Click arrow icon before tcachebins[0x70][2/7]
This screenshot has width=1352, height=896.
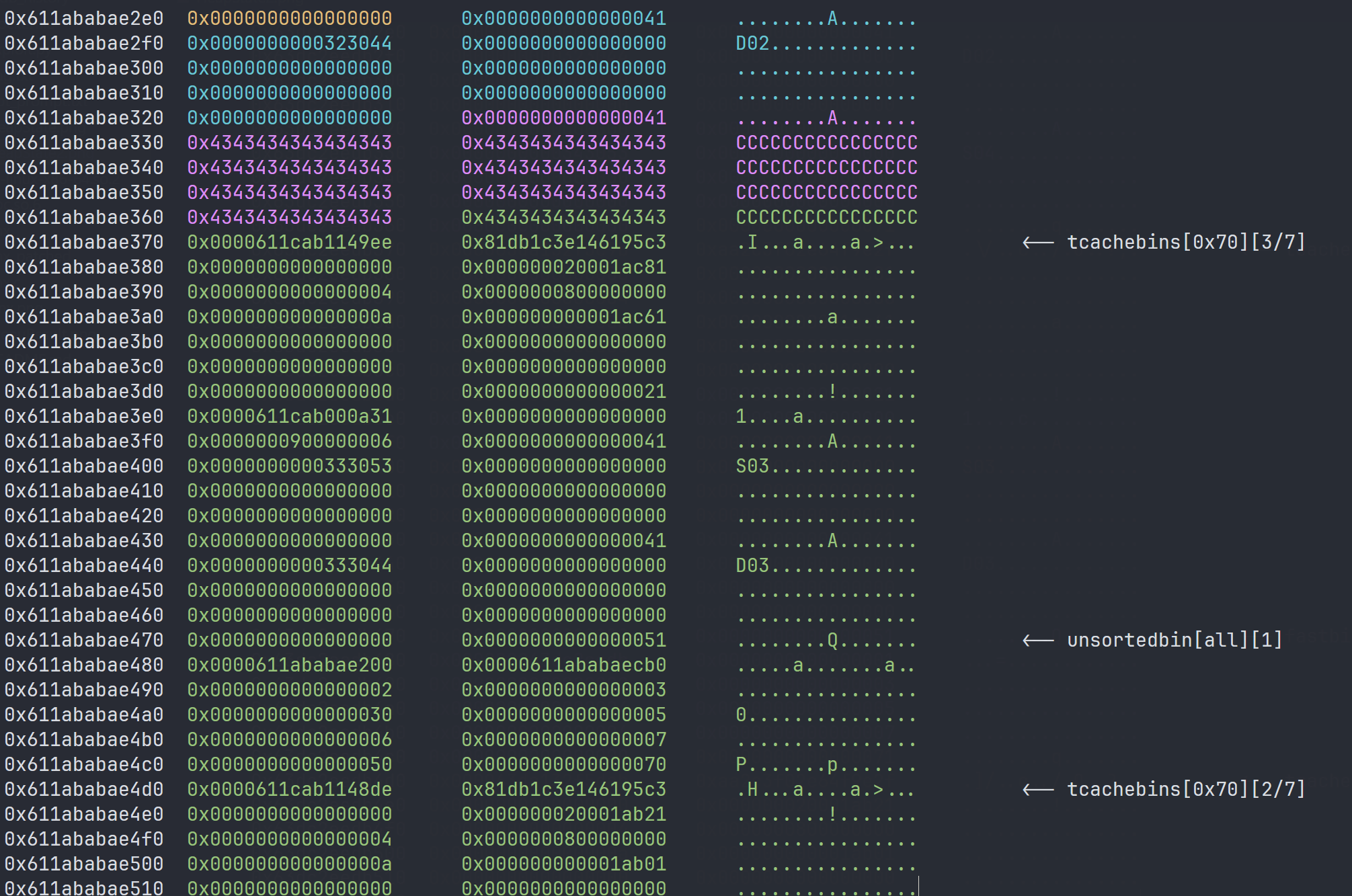[x=1038, y=790]
